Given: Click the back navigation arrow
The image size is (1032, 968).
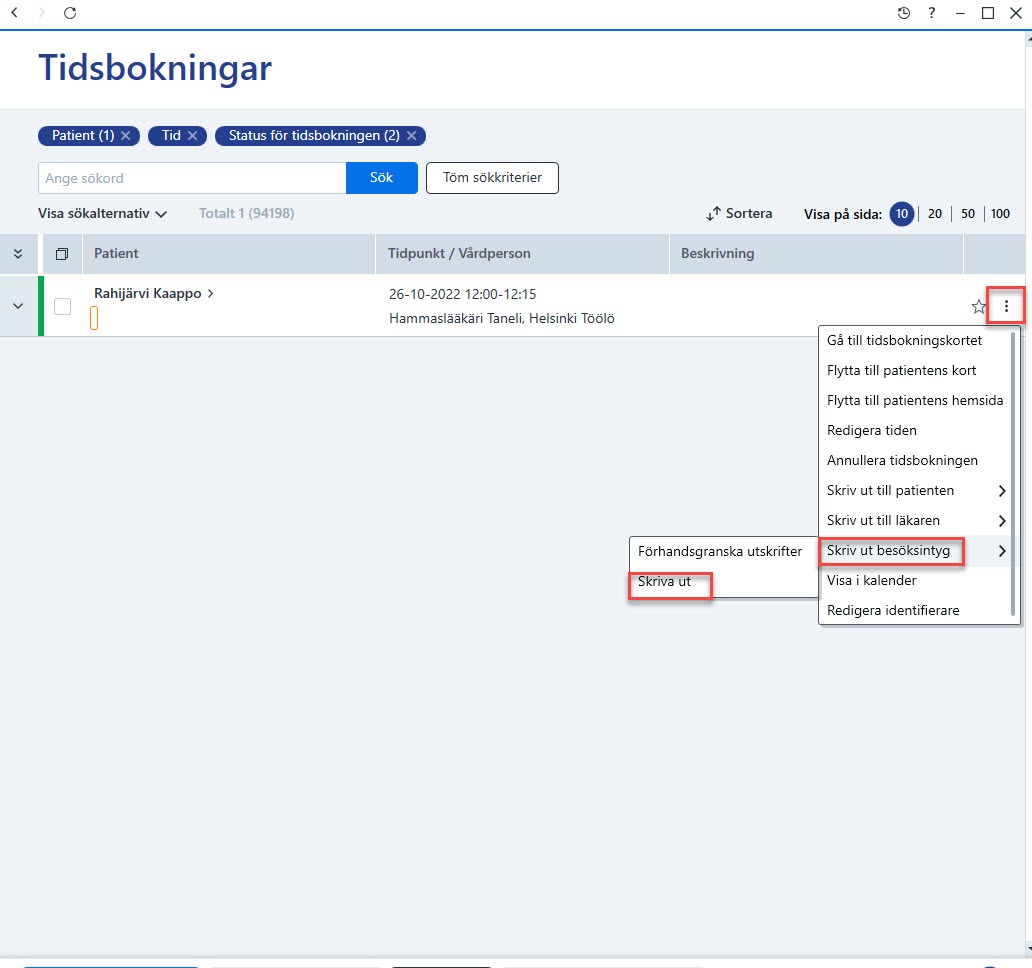Looking at the screenshot, I should [x=14, y=13].
